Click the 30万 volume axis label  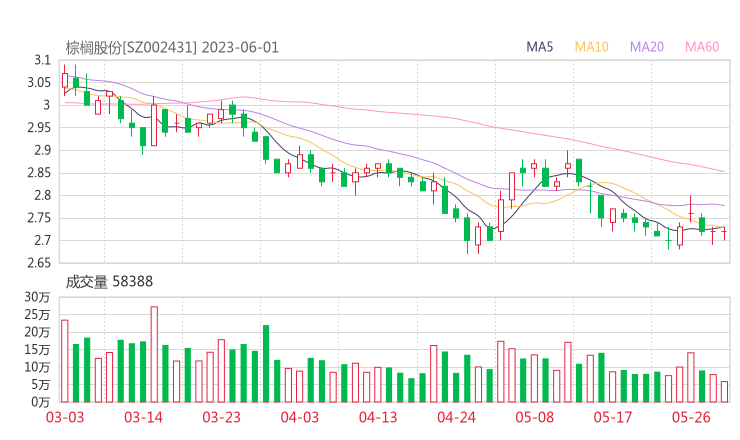point(37,297)
